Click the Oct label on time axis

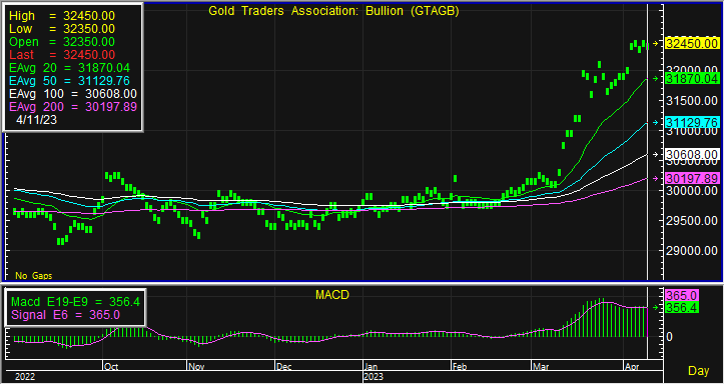pyautogui.click(x=111, y=367)
